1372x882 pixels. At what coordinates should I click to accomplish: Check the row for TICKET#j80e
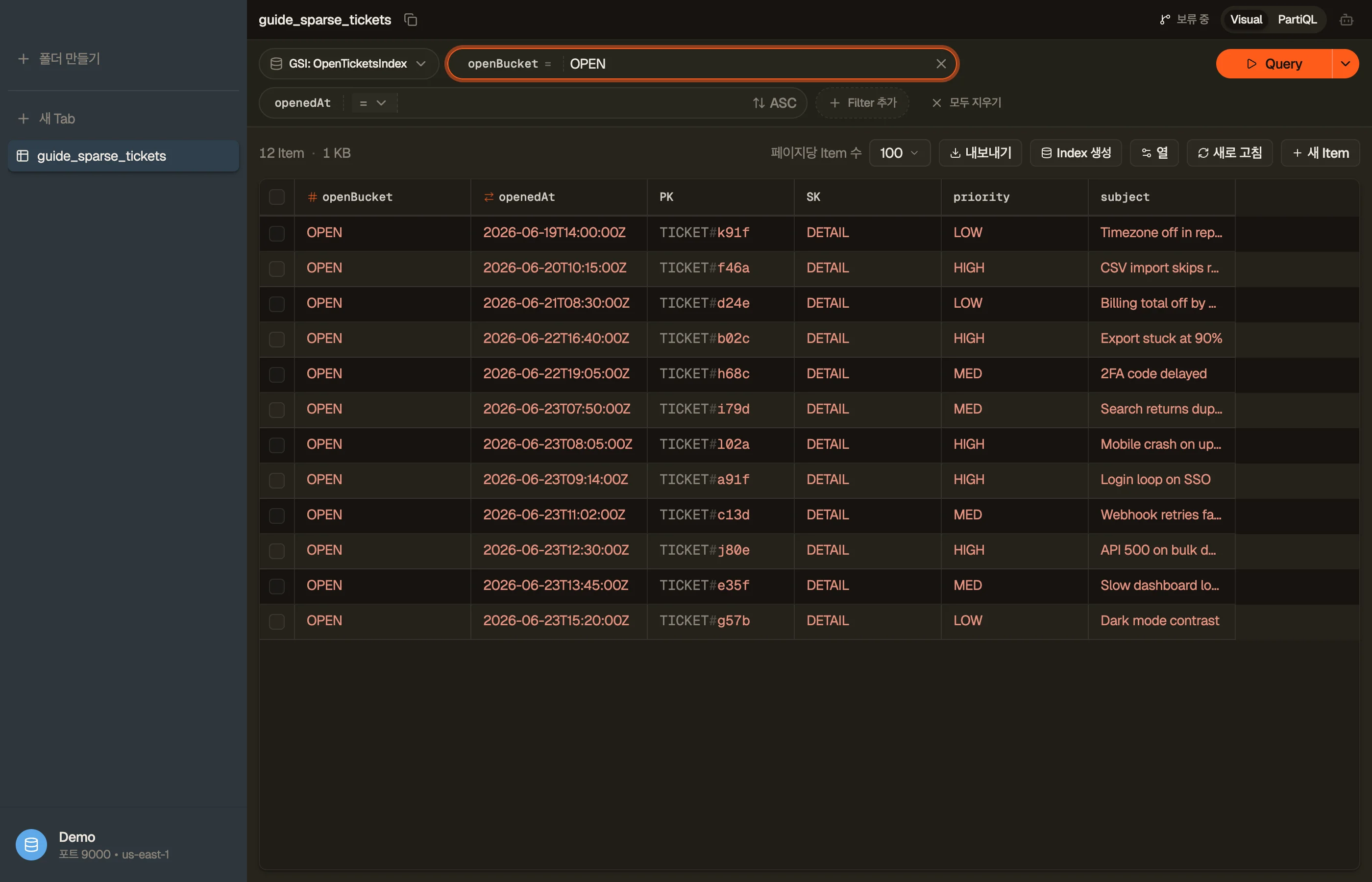(276, 551)
